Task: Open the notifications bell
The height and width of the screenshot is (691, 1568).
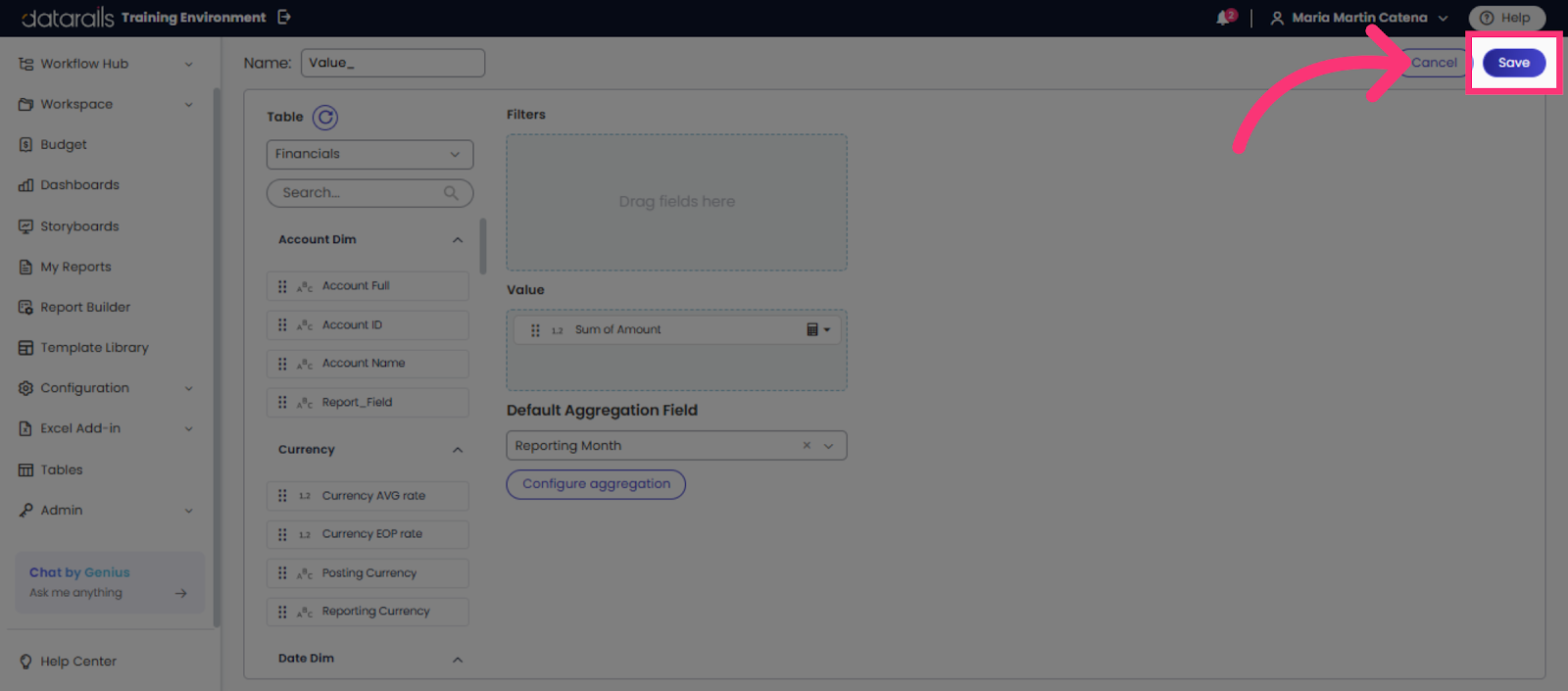Action: [x=1225, y=18]
